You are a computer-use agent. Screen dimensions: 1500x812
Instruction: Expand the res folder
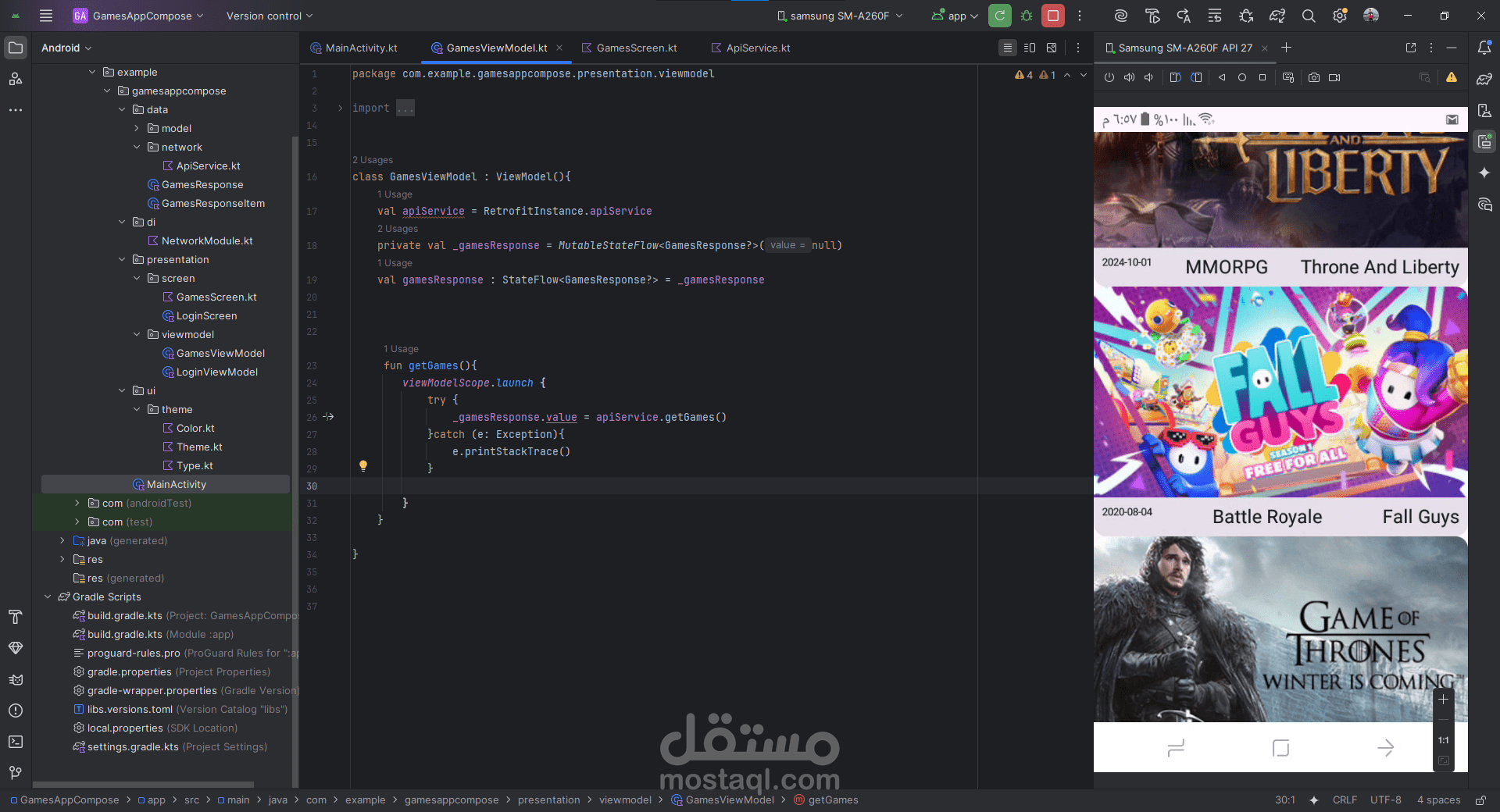[62, 559]
